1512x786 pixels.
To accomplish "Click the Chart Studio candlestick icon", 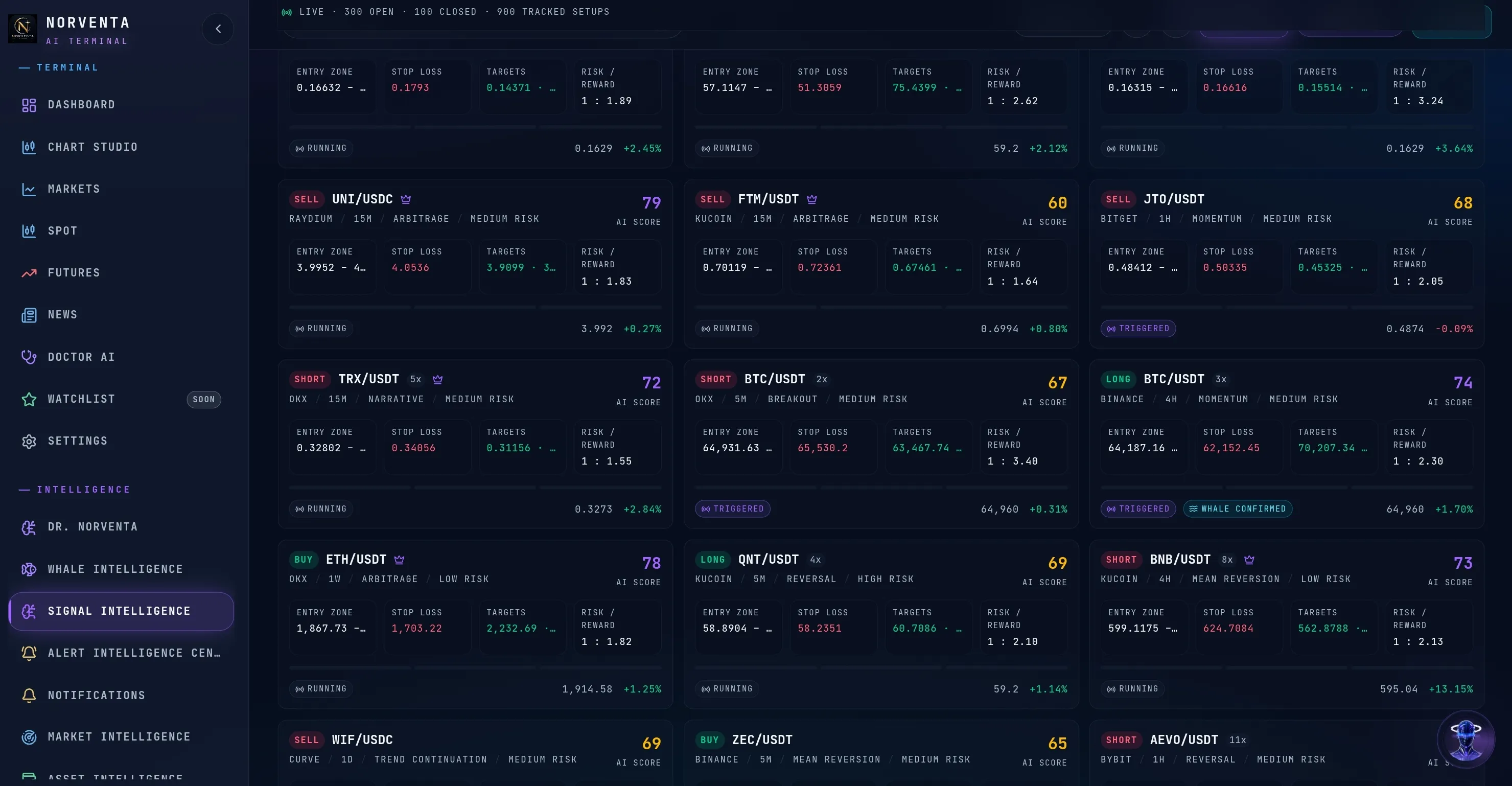I will coord(29,147).
